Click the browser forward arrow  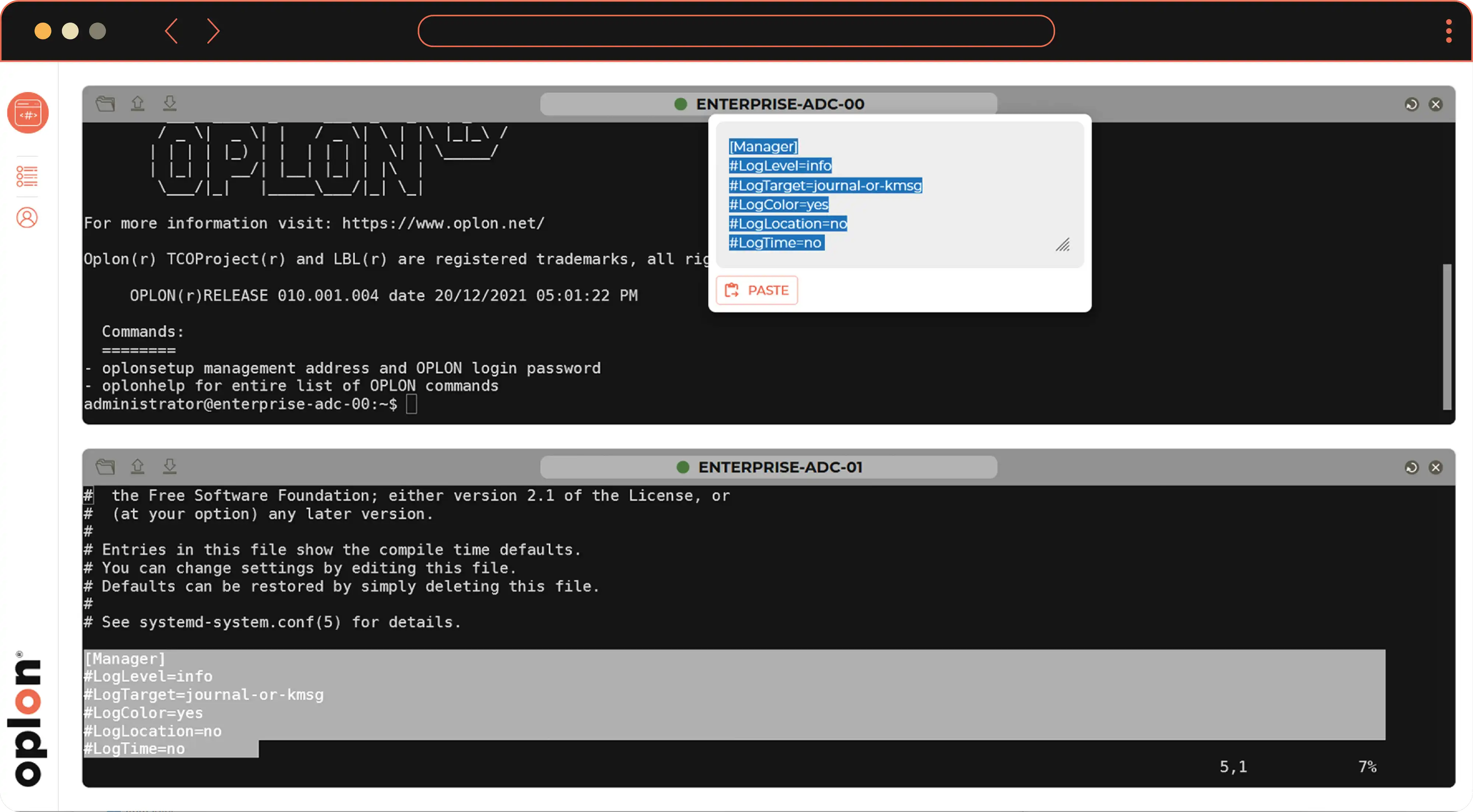(213, 30)
